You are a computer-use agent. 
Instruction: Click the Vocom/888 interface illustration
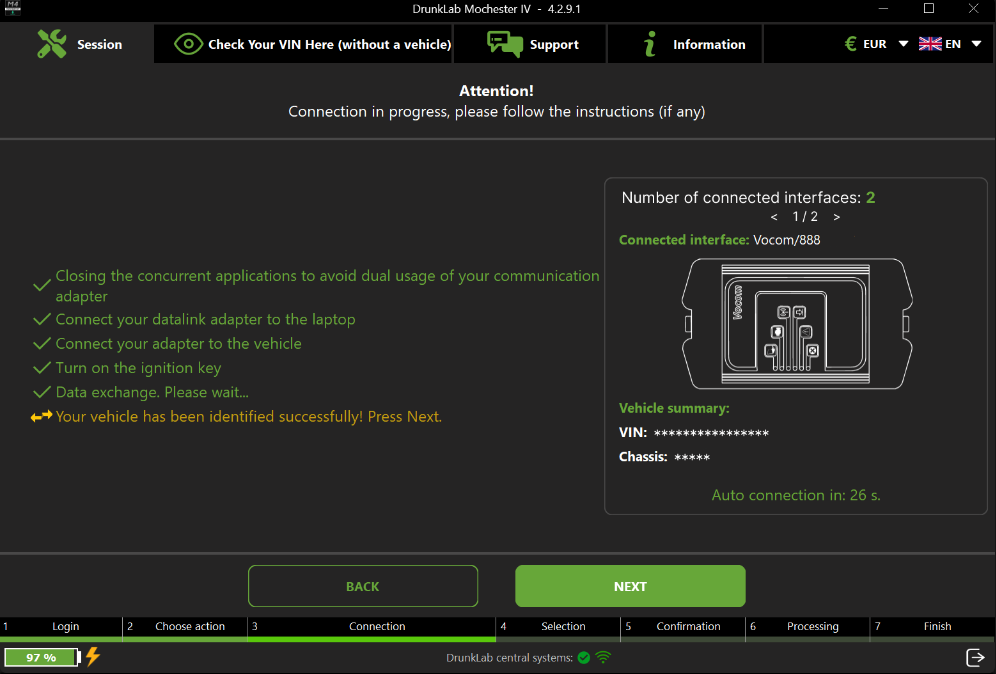pyautogui.click(x=797, y=324)
